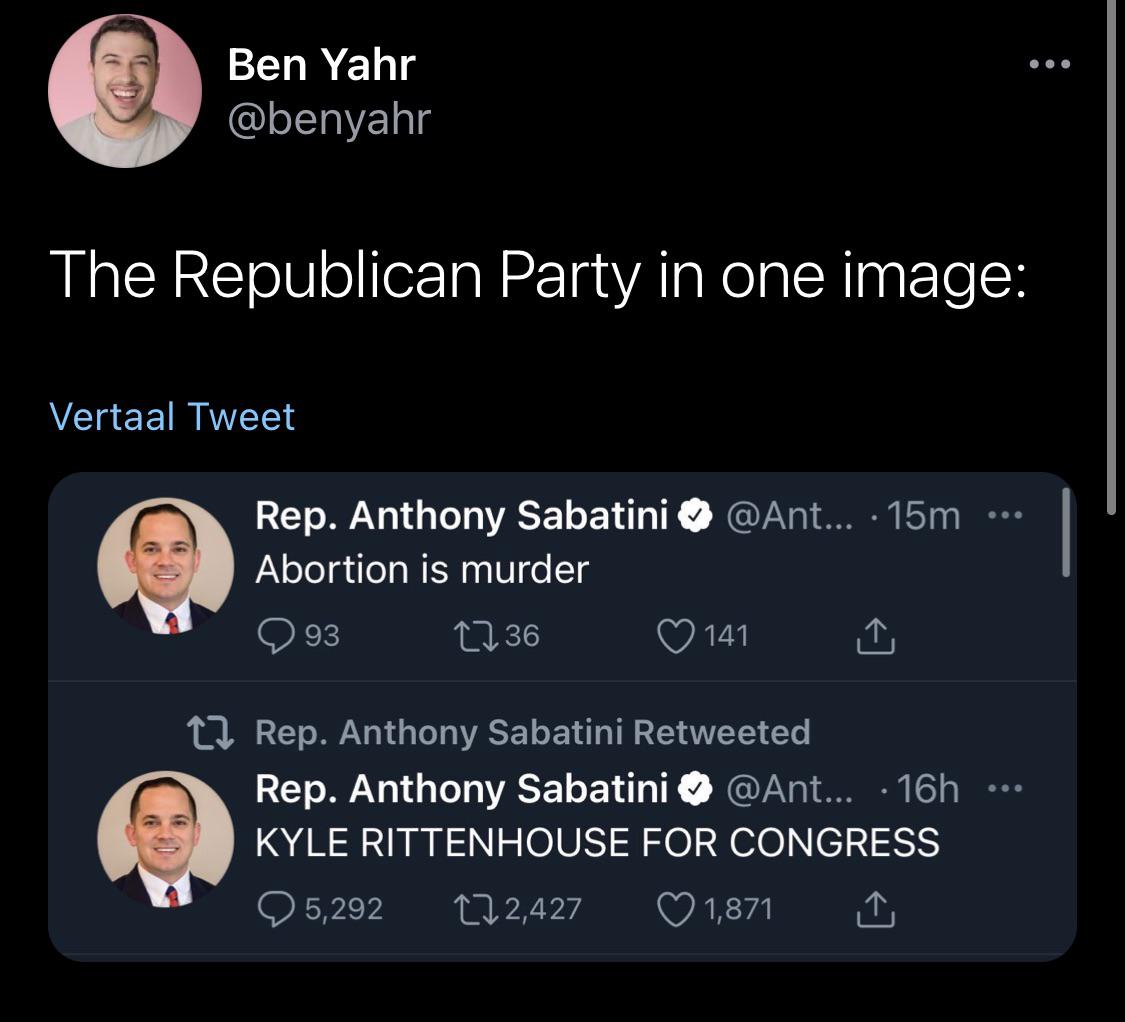Screen dimensions: 1125x1022
Task: Open more options on 'Abortion is murder' tweet
Action: click(x=1004, y=517)
